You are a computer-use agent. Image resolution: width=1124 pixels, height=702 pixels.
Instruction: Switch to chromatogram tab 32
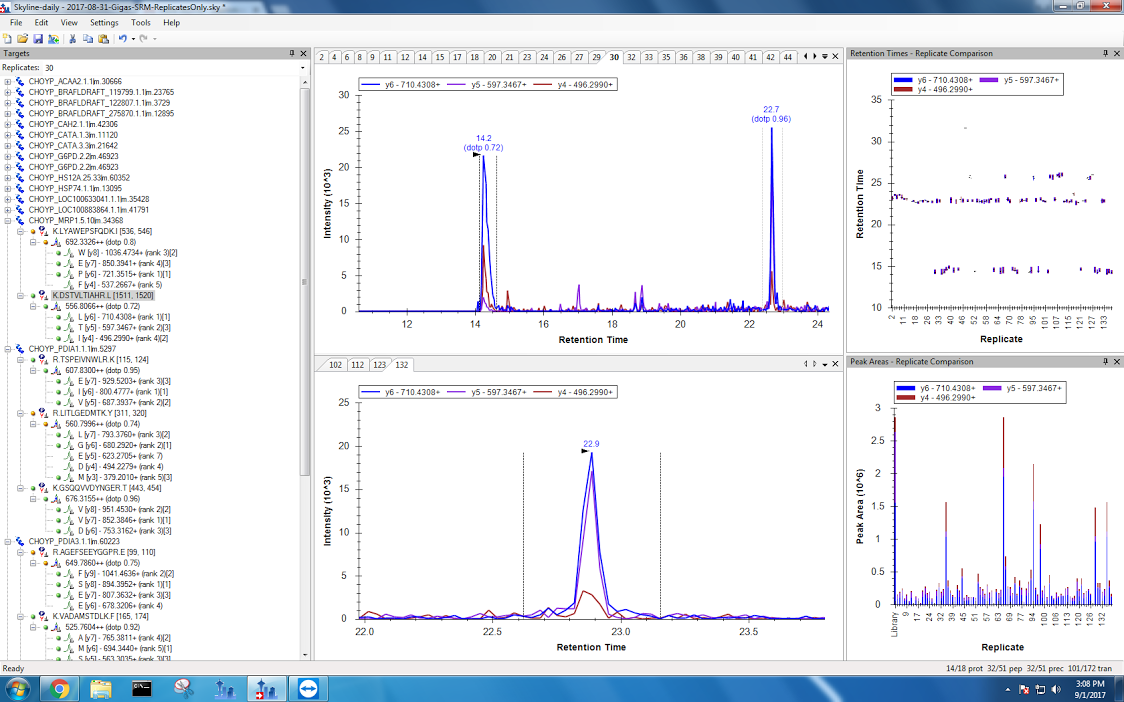tap(631, 57)
